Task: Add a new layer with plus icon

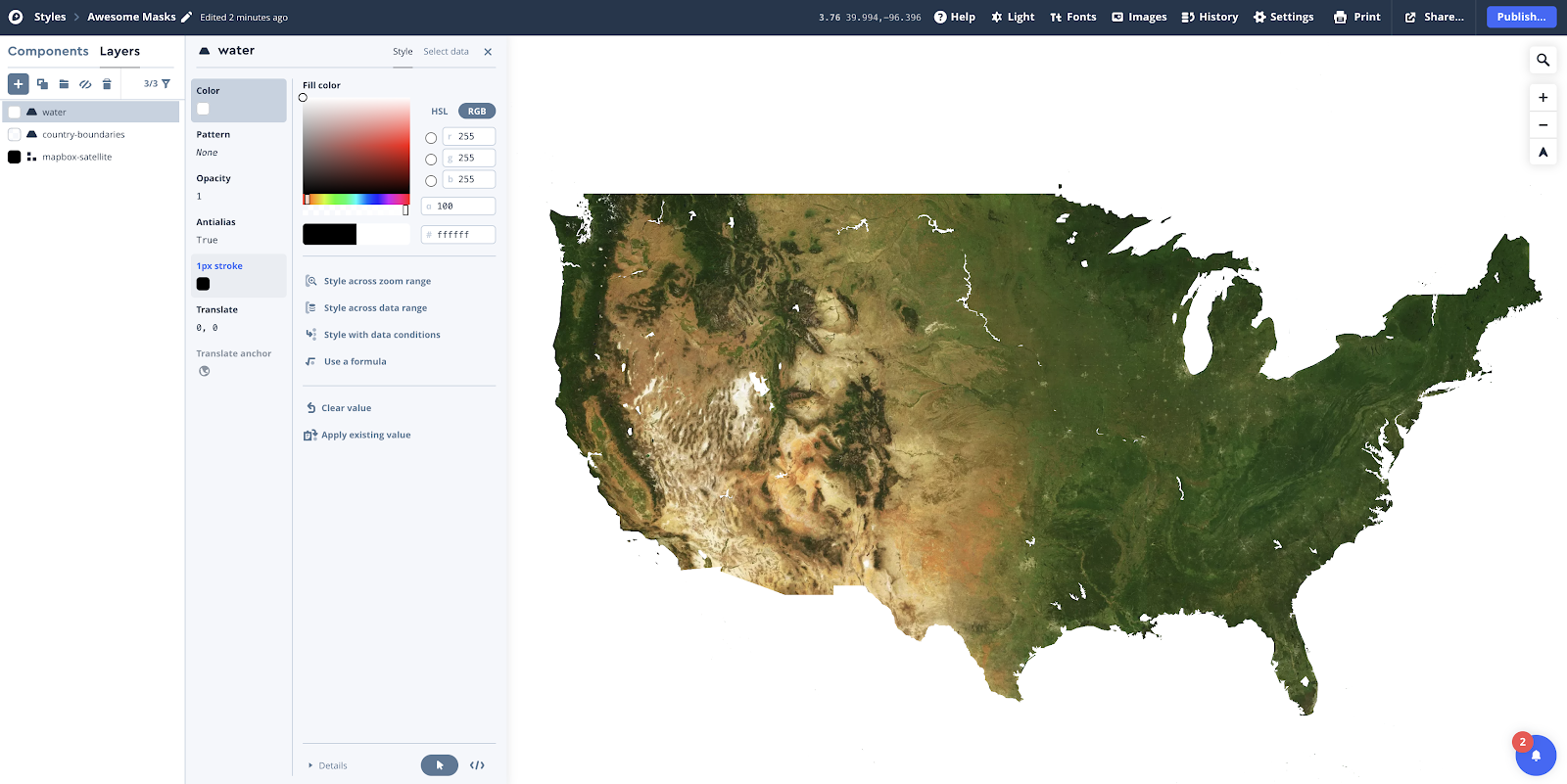Action: pyautogui.click(x=19, y=84)
